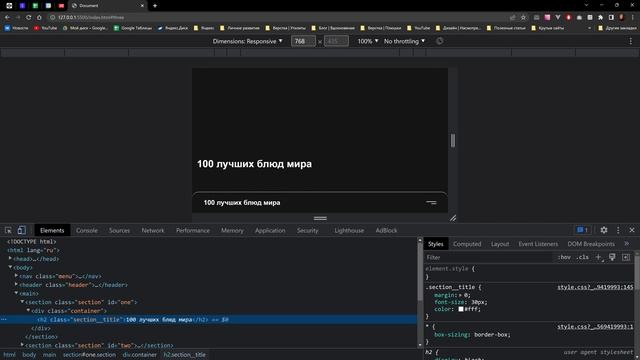Open the Chrome three-dot menu
The image size is (640, 360).
pyautogui.click(x=633, y=18)
